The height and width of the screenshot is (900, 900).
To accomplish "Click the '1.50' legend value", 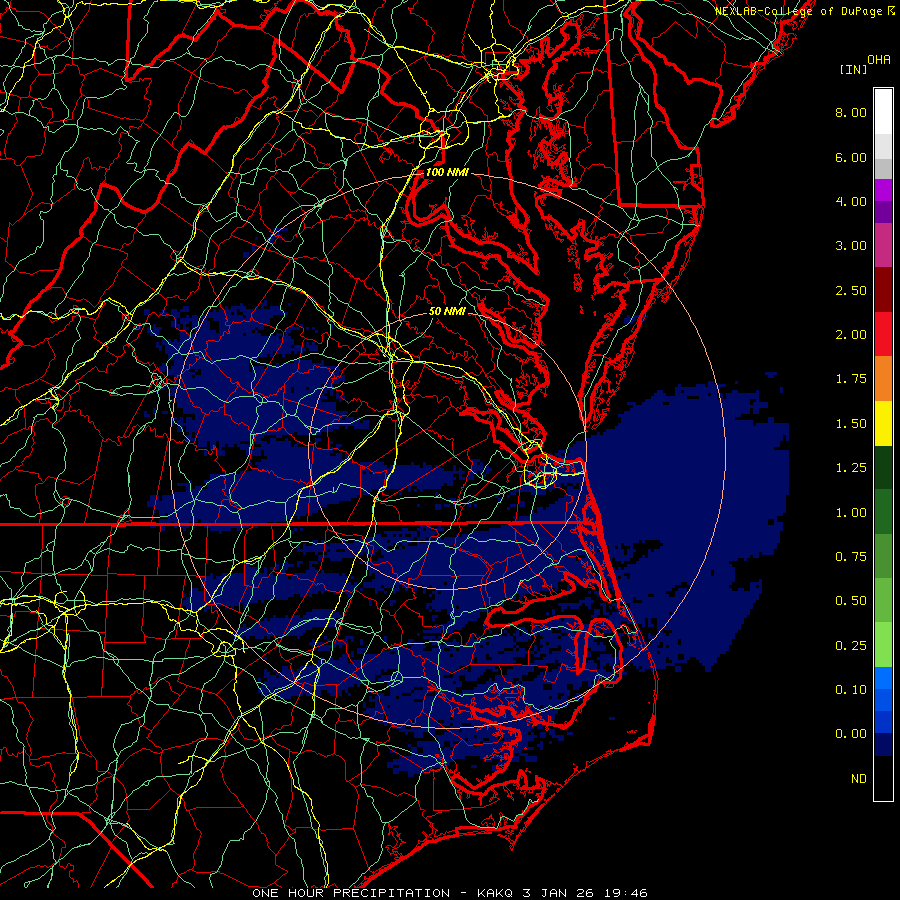I will 851,424.
